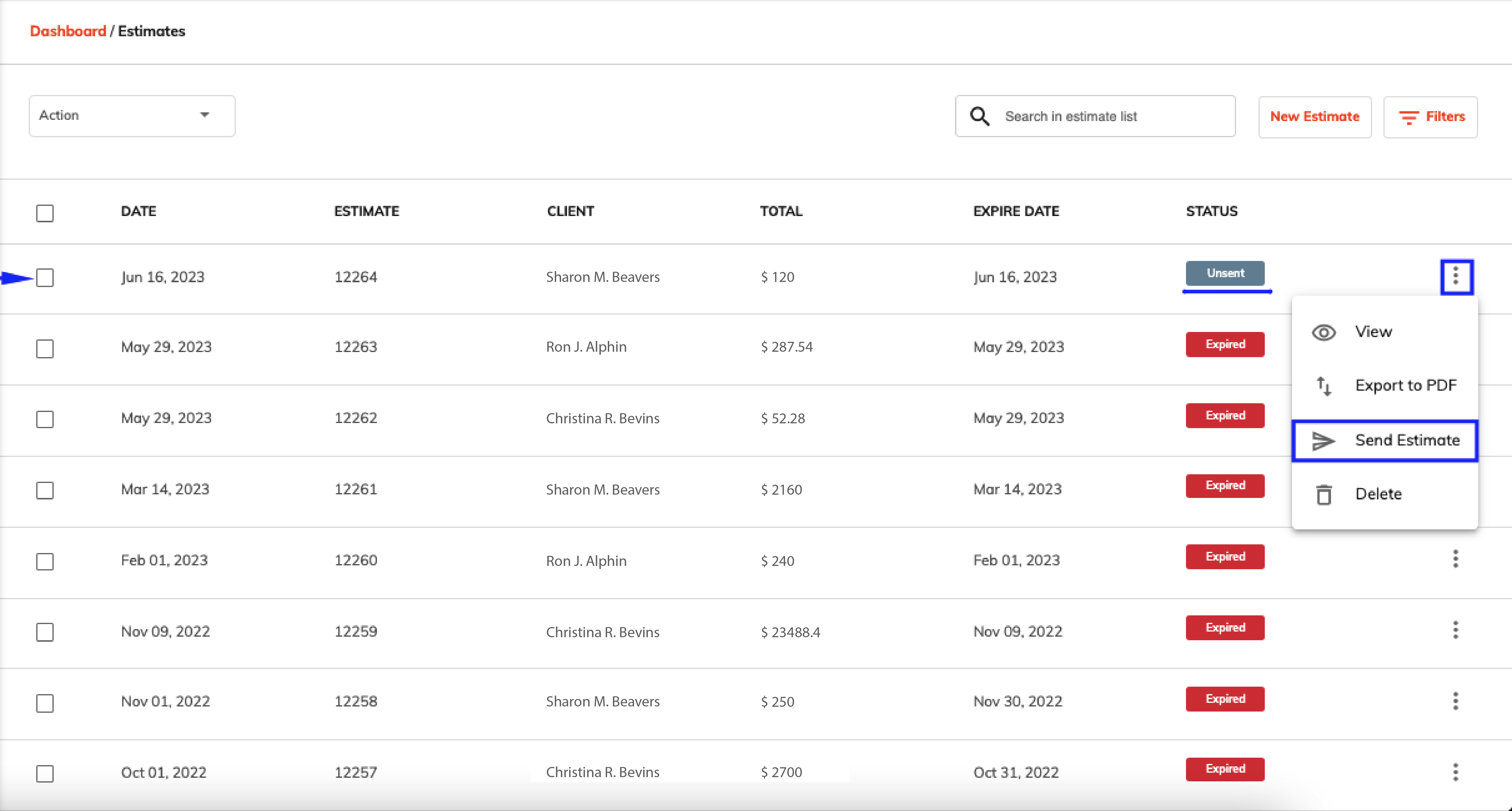
Task: Click the EXPIRE DATE column header
Action: tap(1016, 211)
